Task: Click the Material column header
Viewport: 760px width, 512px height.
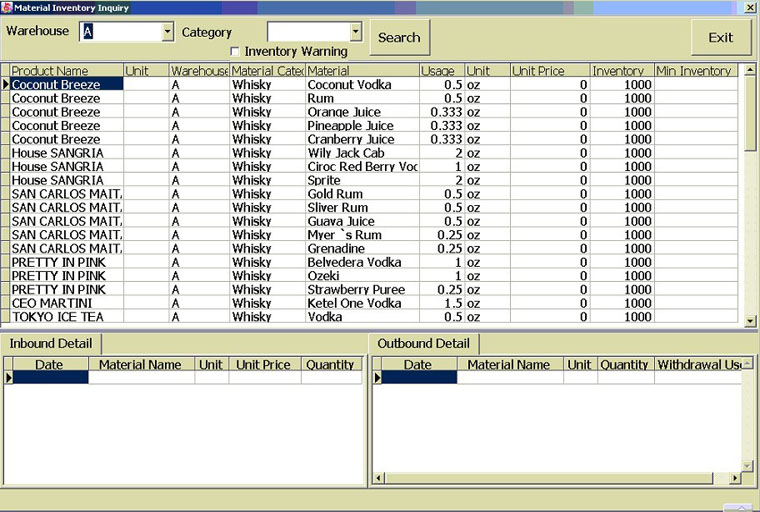Action: (x=363, y=71)
